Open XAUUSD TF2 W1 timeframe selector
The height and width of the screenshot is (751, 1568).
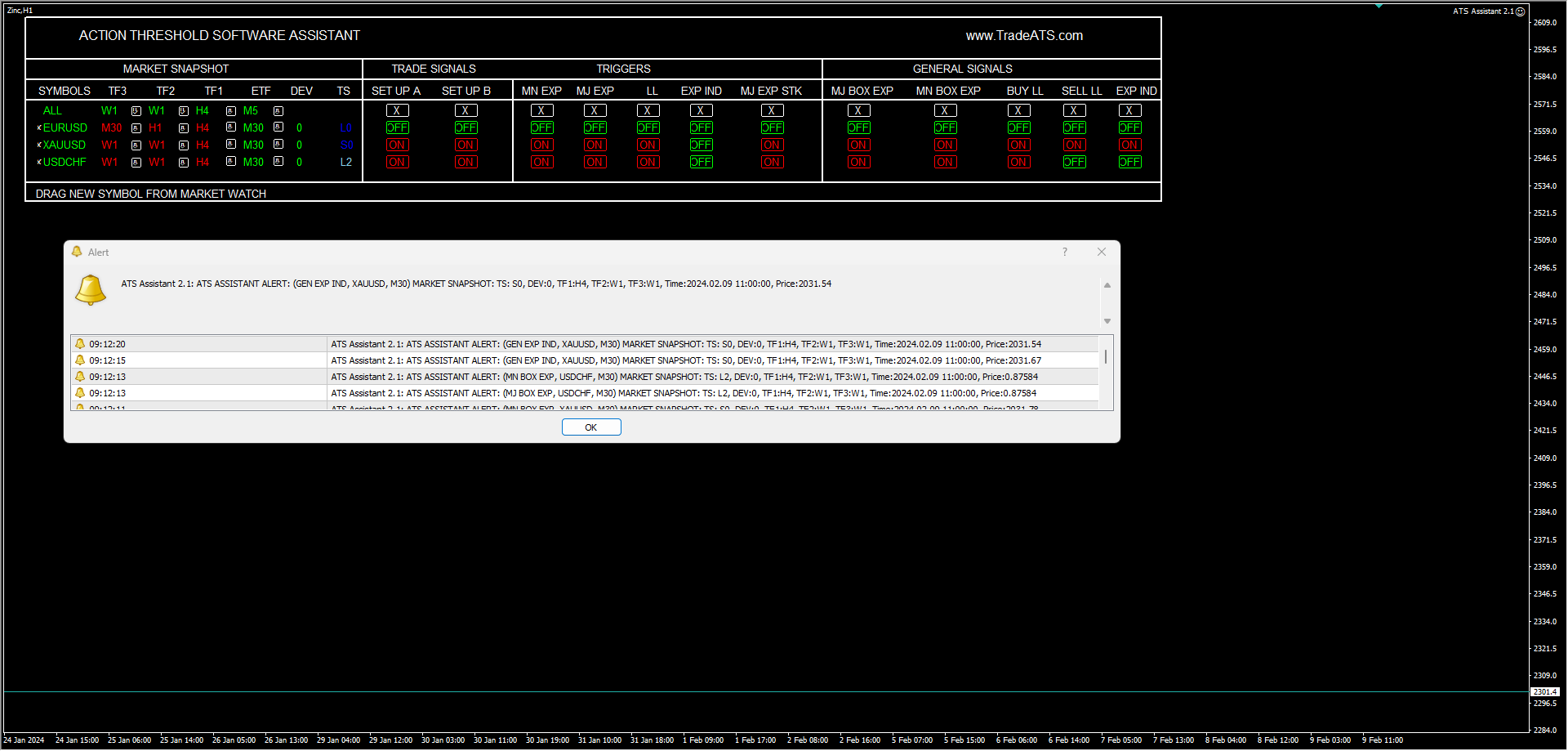(184, 145)
